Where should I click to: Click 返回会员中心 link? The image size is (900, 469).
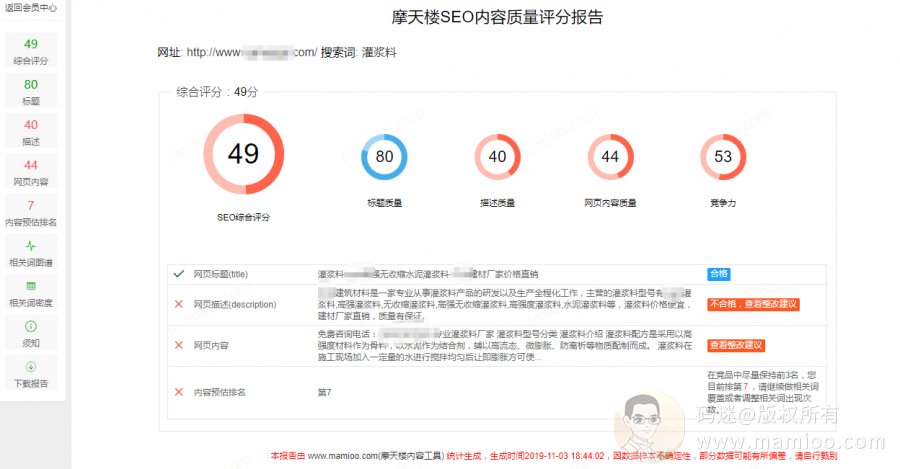click(30, 7)
